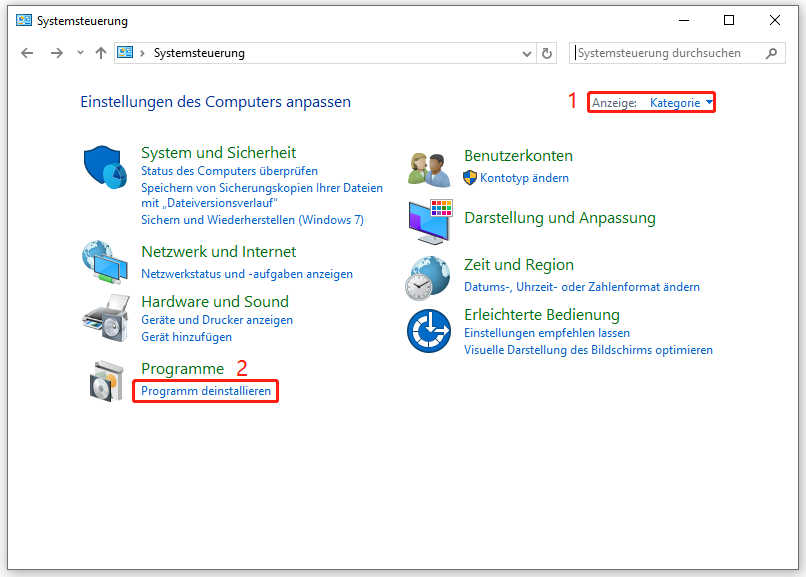
Task: Open recent pages chevron beside forward button
Action: tap(79, 52)
